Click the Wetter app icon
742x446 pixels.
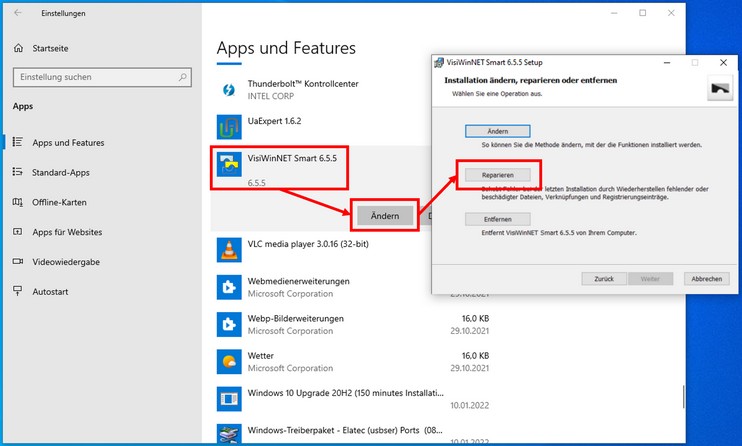click(x=230, y=360)
